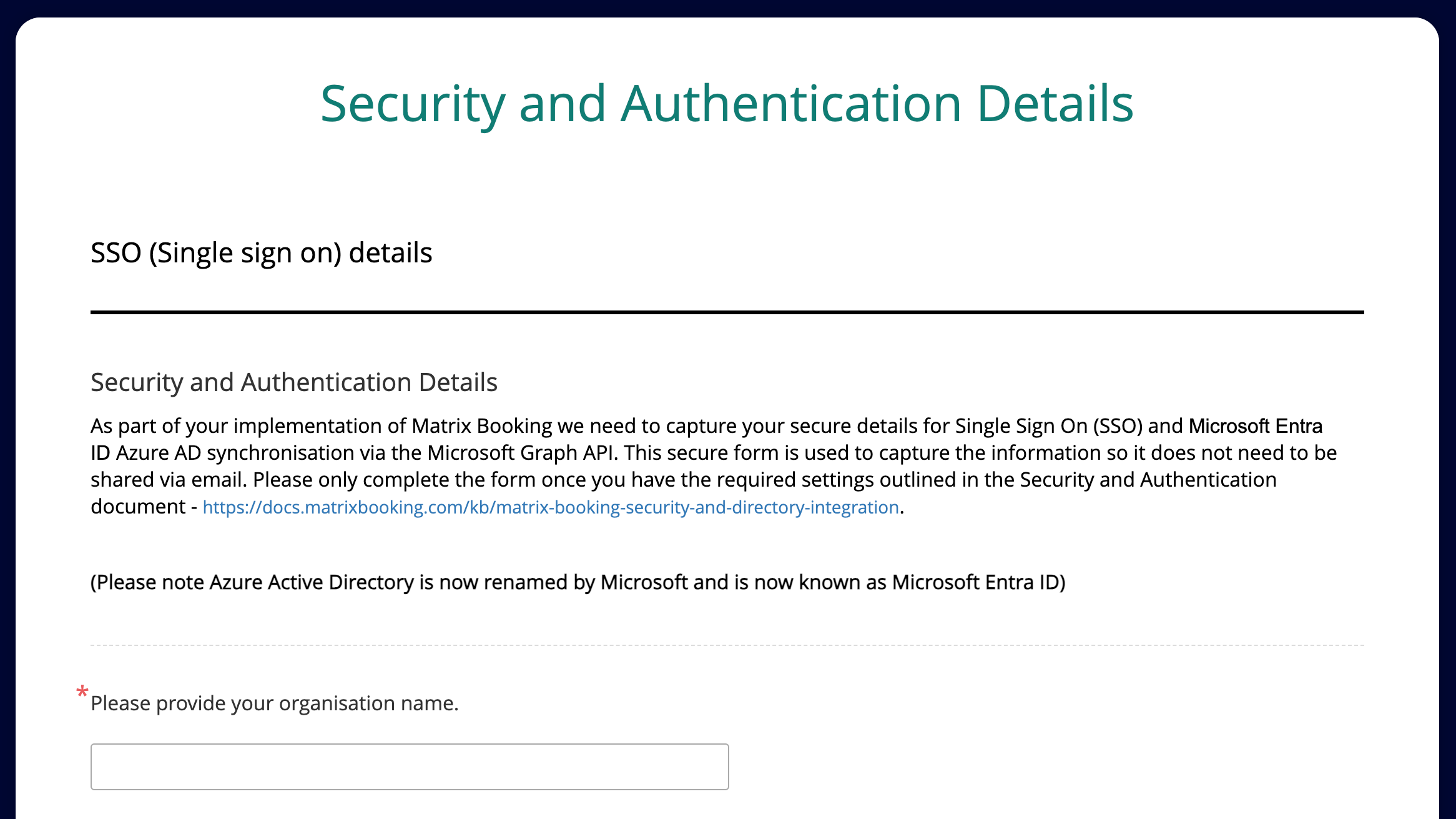The height and width of the screenshot is (819, 1456).
Task: Click the thick black horizontal divider
Action: (727, 312)
